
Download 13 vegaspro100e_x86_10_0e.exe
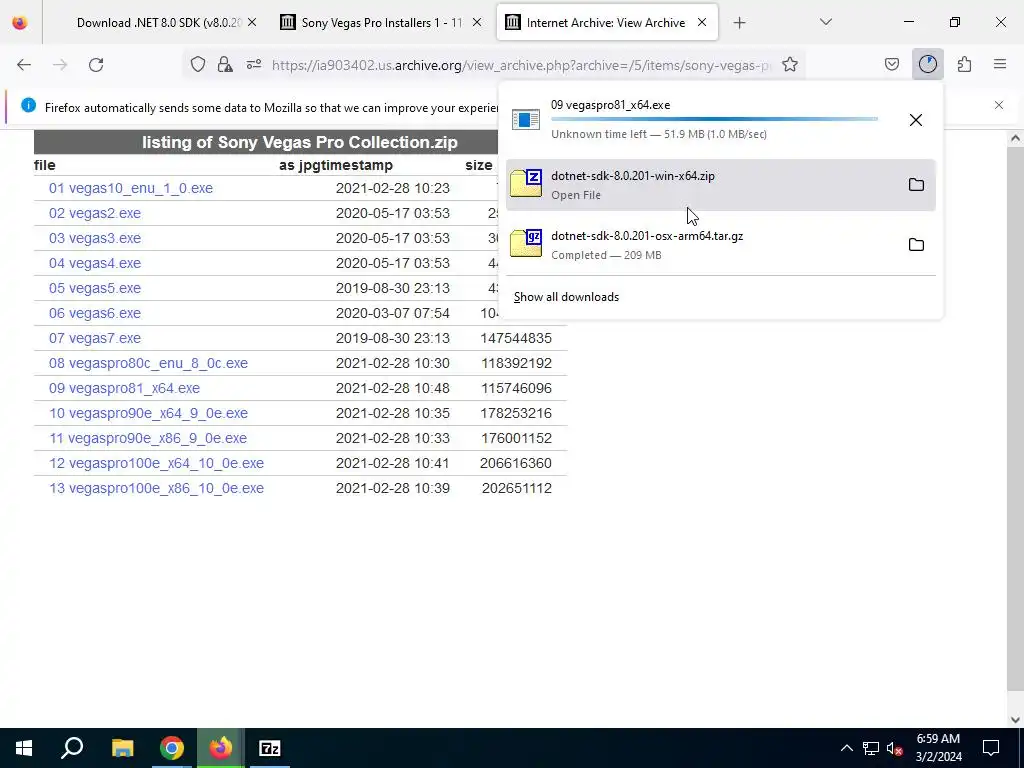pos(156,488)
